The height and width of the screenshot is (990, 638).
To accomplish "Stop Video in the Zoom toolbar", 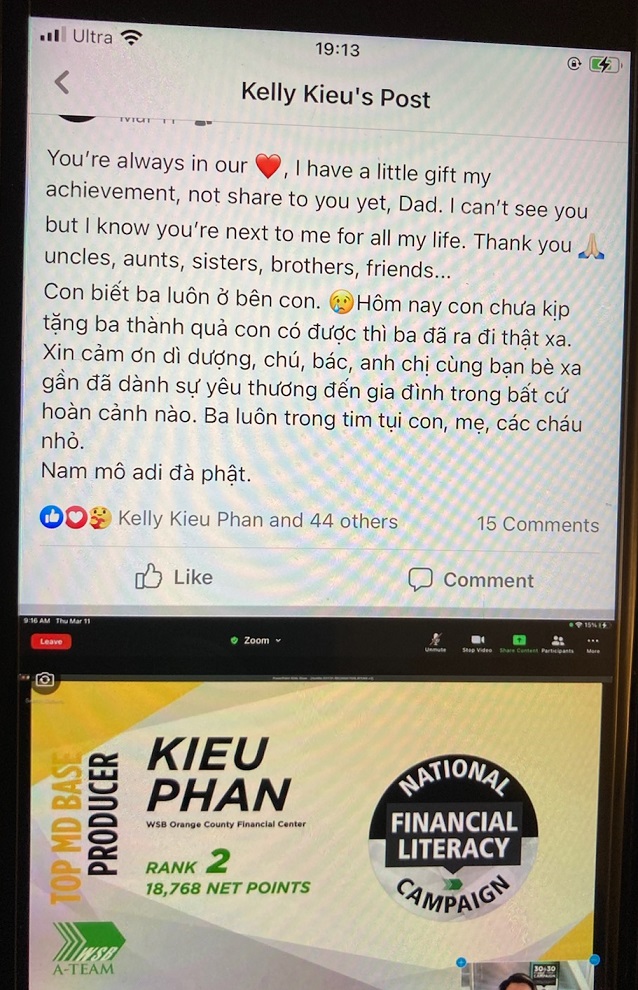I will (477, 643).
